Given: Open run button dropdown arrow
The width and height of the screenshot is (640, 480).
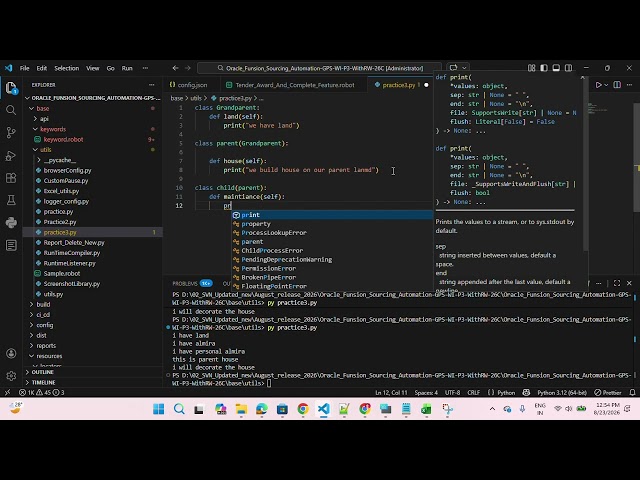Looking at the screenshot, I should click(x=606, y=85).
